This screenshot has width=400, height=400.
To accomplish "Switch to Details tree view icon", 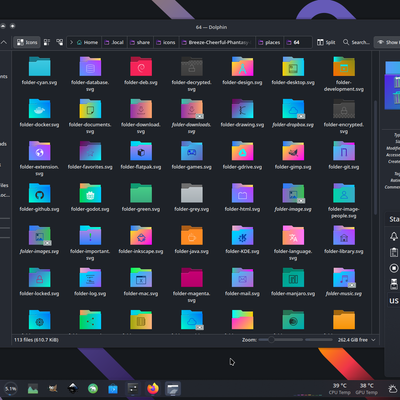I will coord(60,42).
